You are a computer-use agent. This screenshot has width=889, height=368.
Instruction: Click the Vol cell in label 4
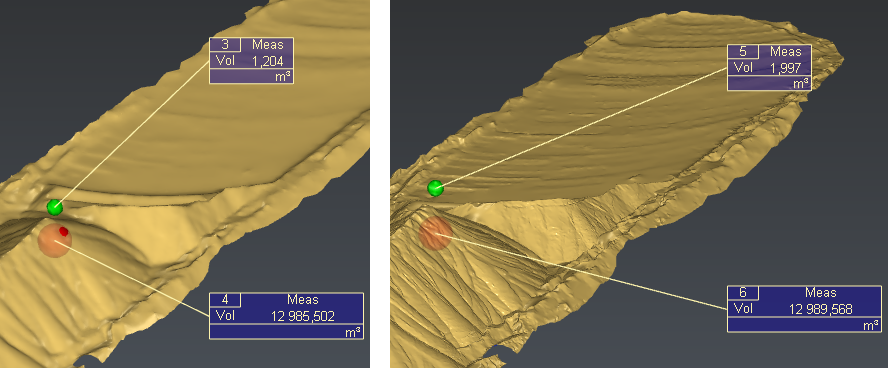226,316
